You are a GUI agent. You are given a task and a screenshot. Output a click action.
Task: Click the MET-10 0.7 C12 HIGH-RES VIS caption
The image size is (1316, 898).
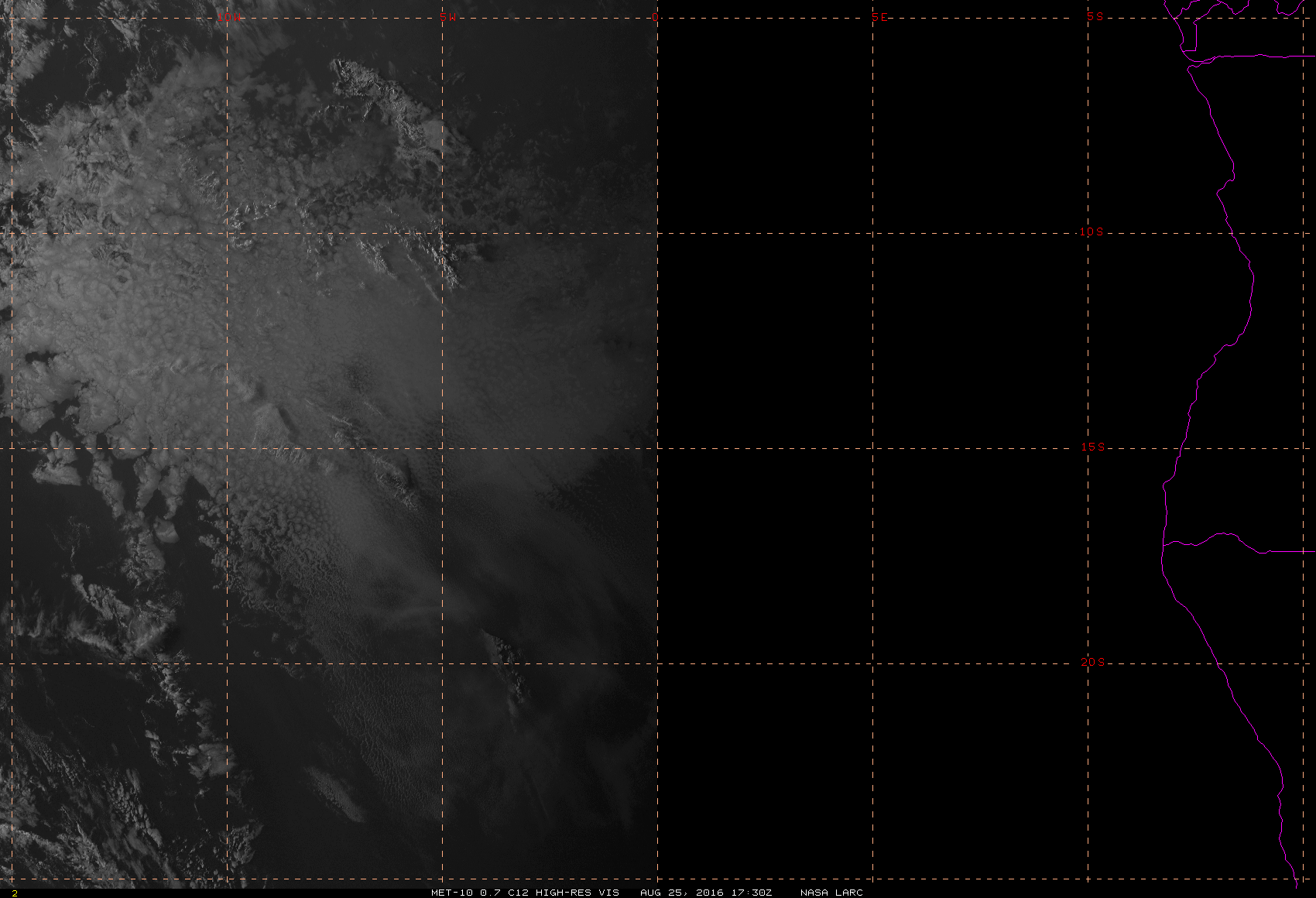pos(525,892)
